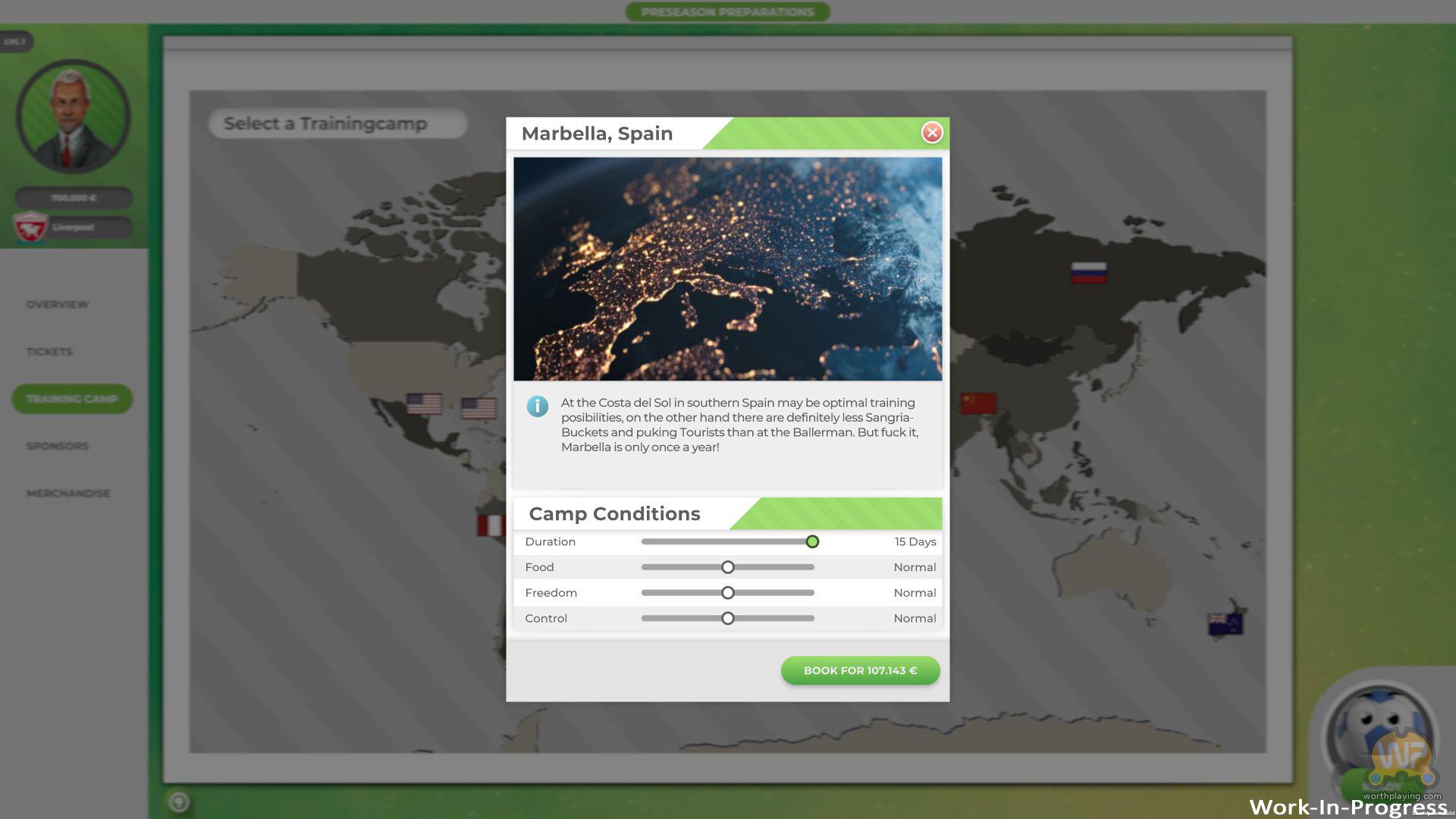Click the blue info icon
Viewport: 1456px width, 819px height.
537,406
